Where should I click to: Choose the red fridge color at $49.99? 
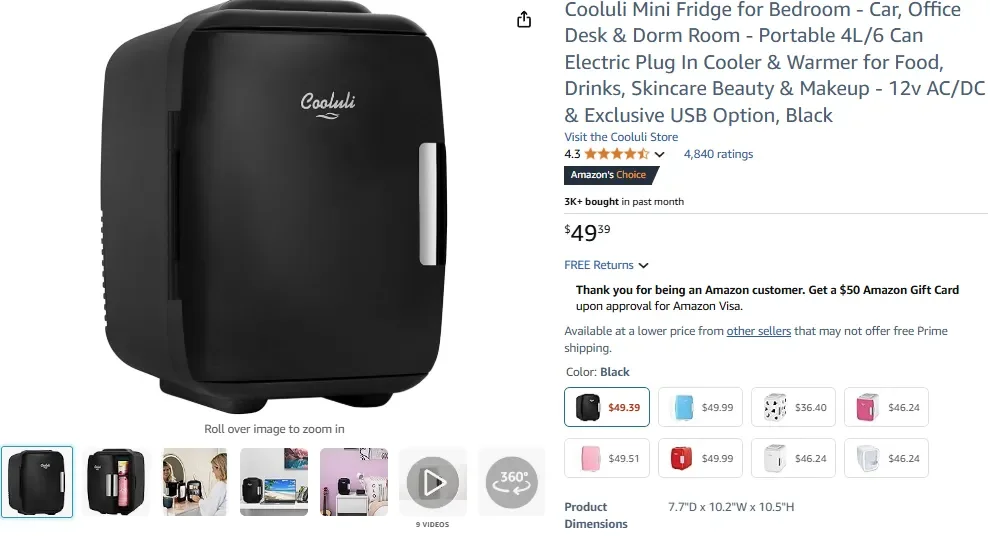coord(700,458)
